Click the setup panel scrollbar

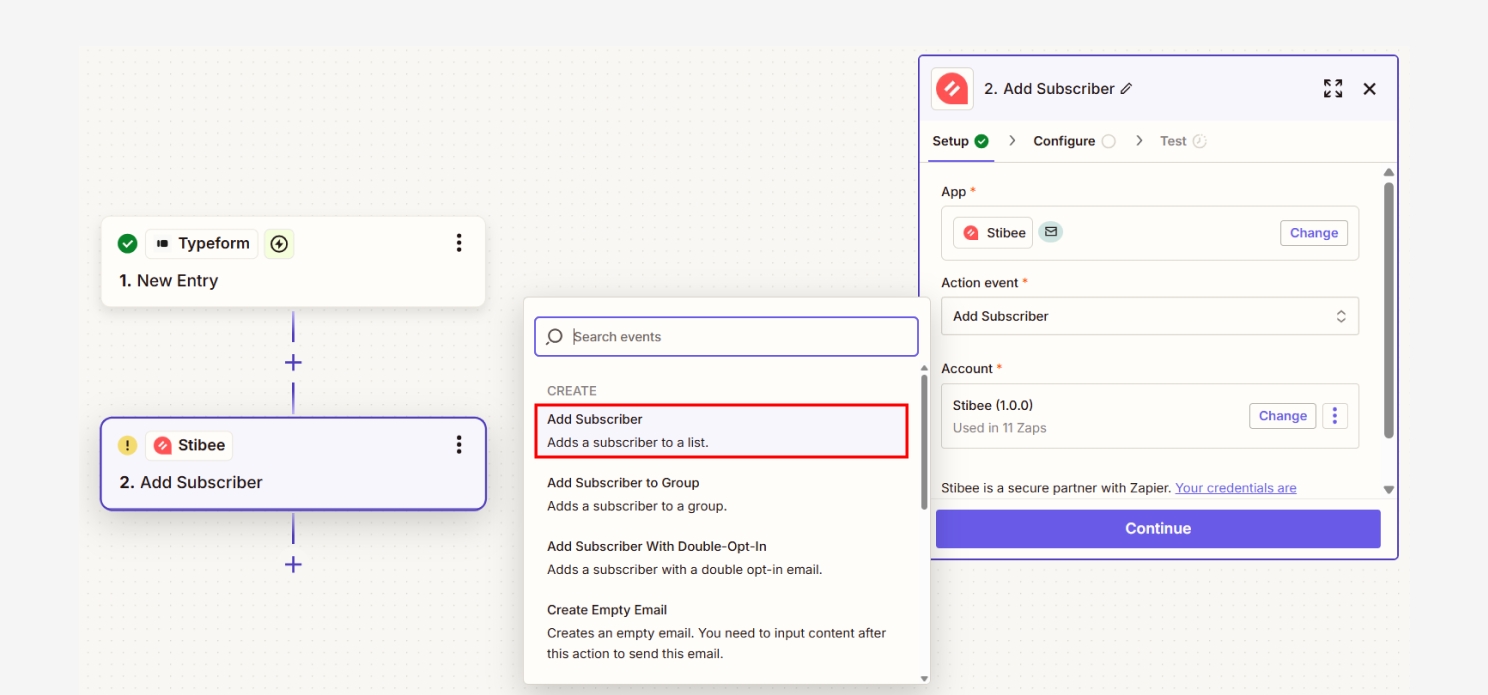[1389, 310]
